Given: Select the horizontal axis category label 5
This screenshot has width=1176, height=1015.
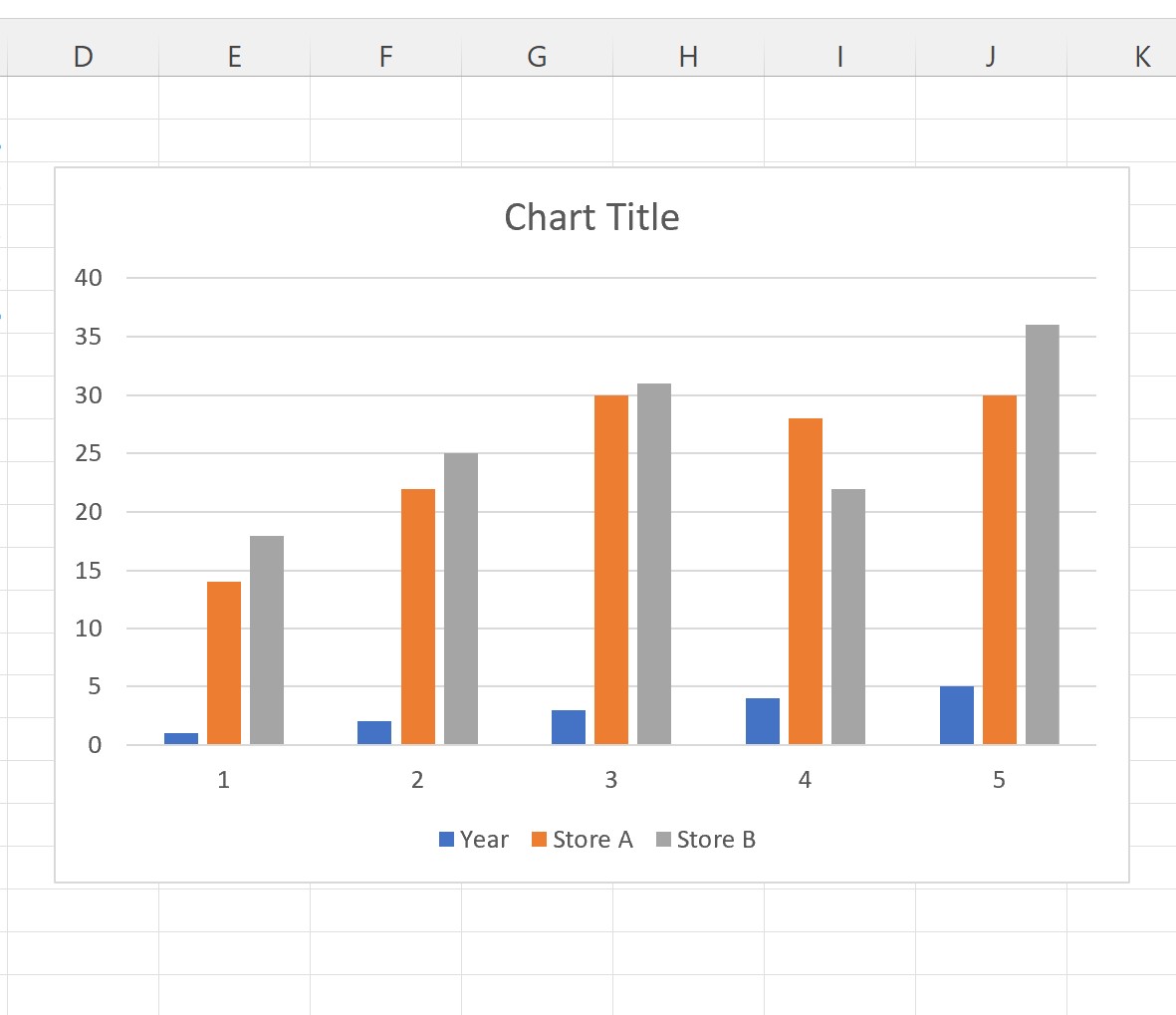Looking at the screenshot, I should coord(1000,780).
